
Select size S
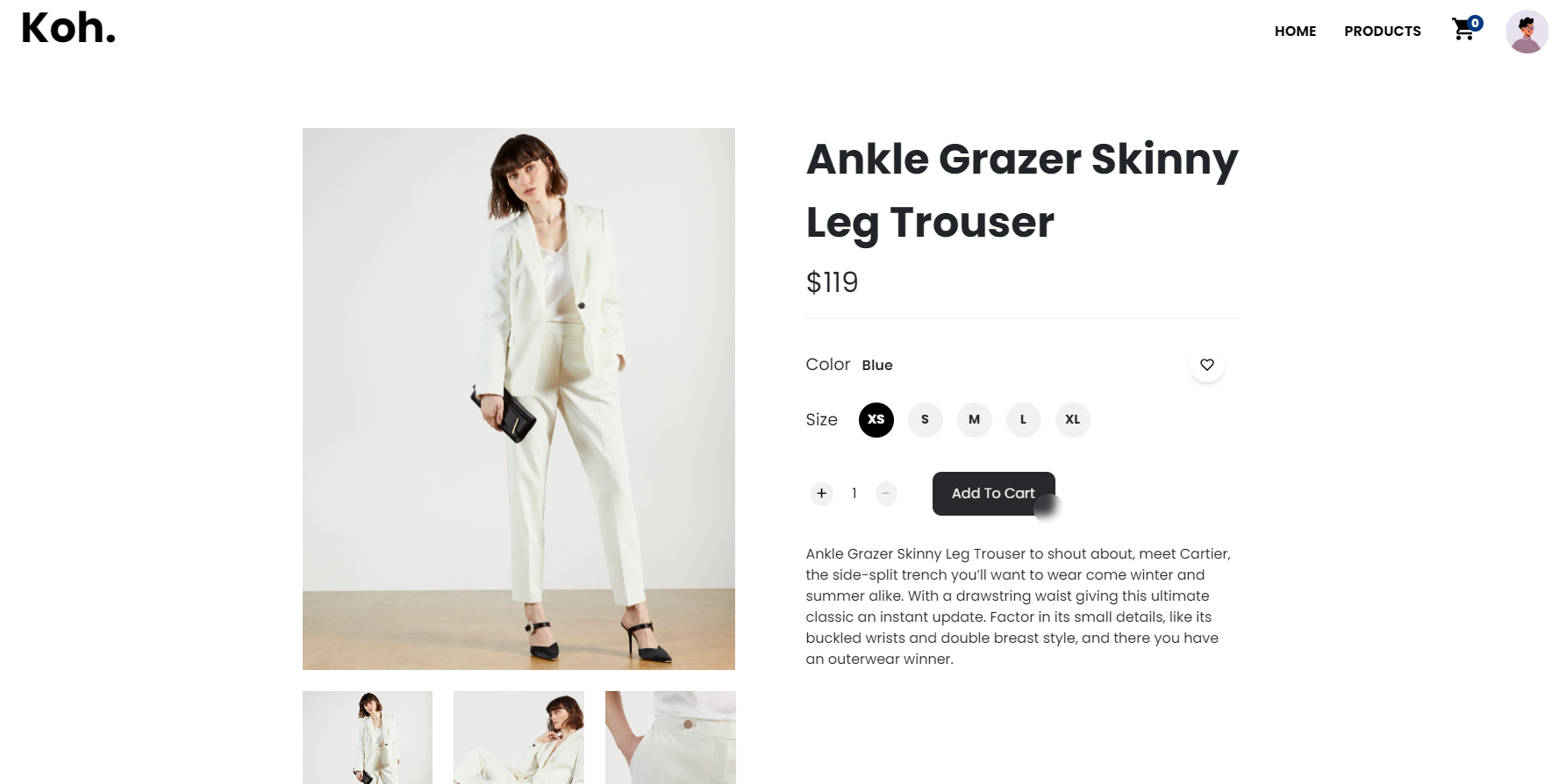pos(925,419)
